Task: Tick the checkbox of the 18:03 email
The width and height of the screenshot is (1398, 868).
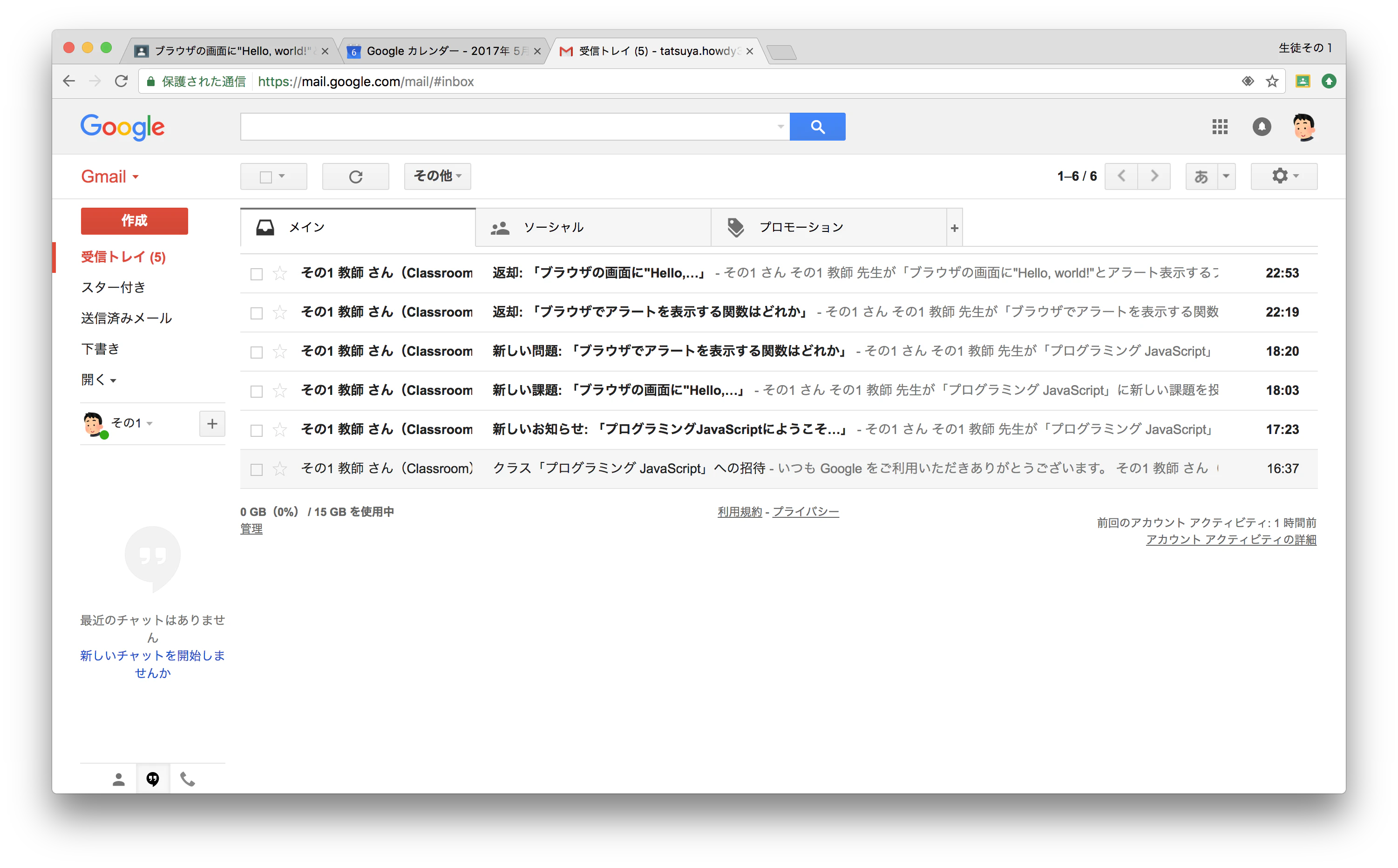Action: click(x=257, y=391)
